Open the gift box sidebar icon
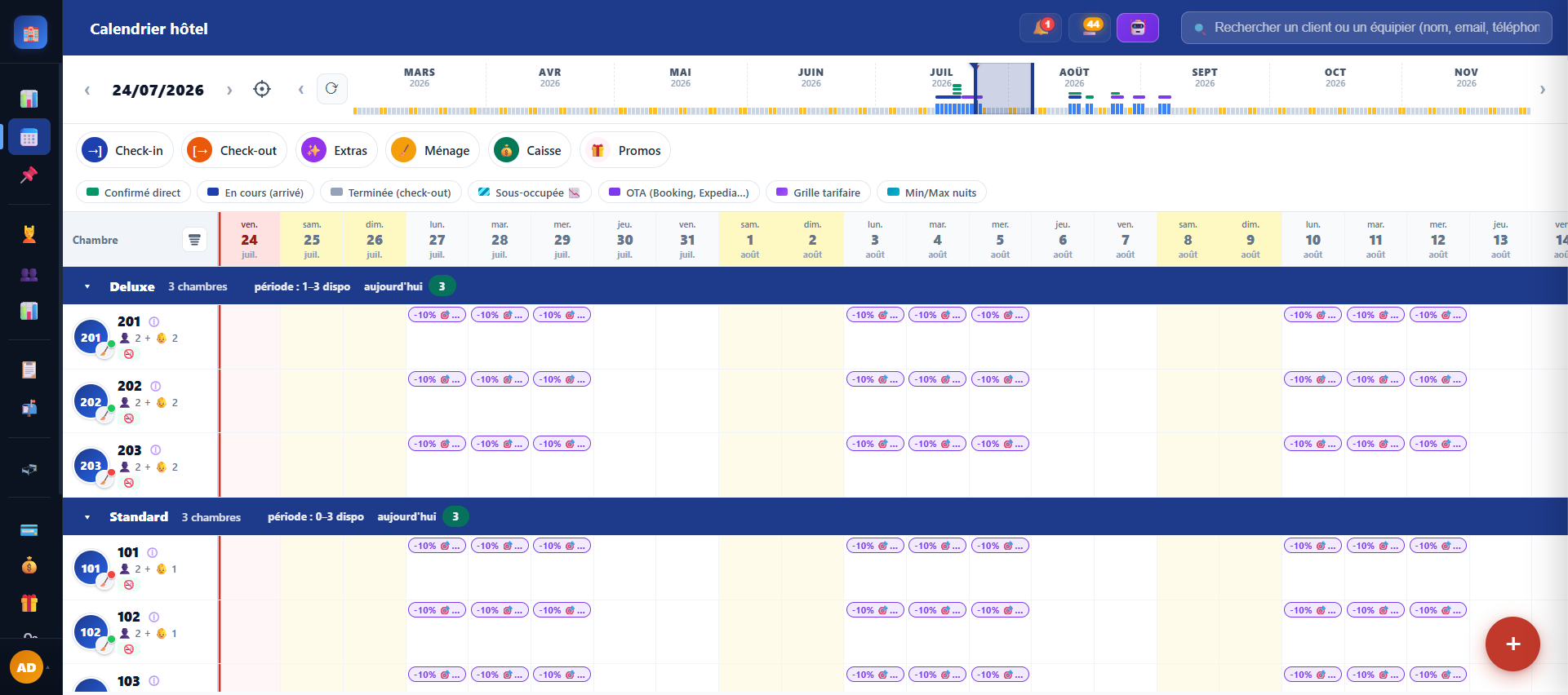1568x695 pixels. point(29,603)
